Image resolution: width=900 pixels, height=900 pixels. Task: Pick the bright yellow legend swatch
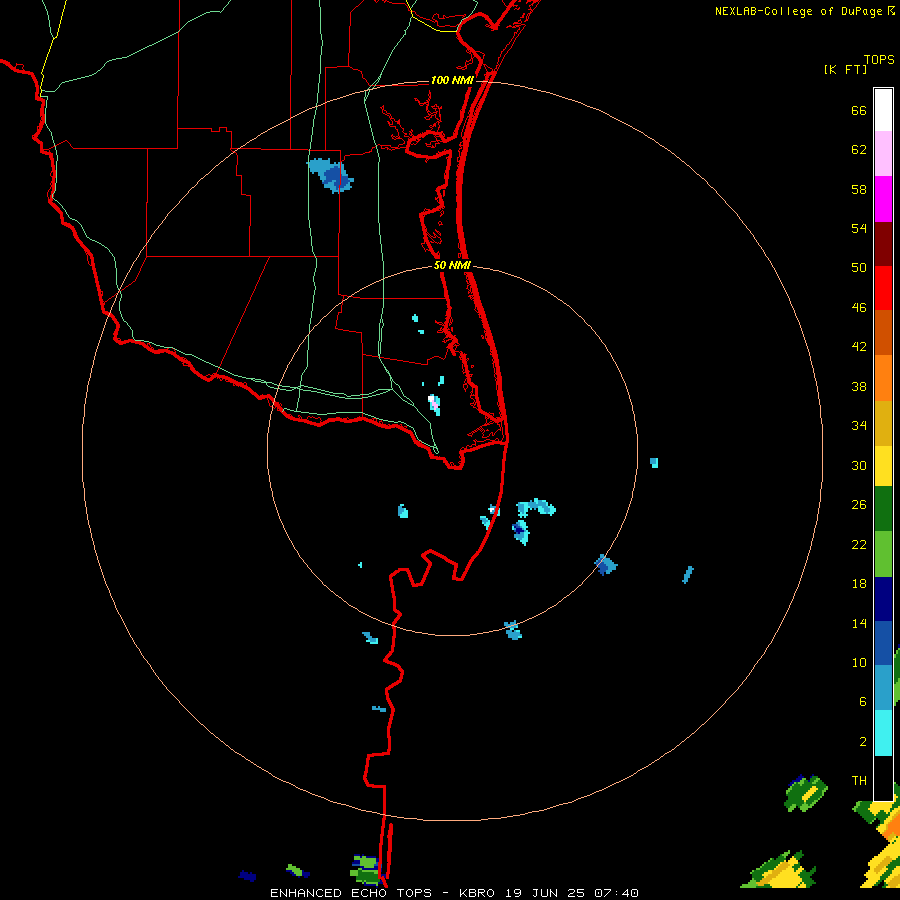[x=883, y=466]
